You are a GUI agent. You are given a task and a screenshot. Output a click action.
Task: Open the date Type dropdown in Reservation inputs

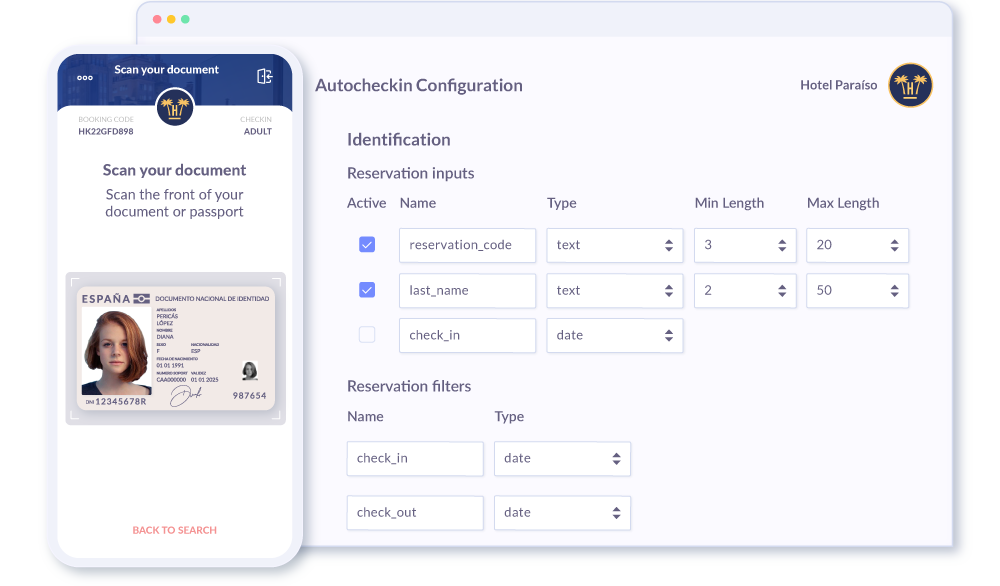point(615,335)
